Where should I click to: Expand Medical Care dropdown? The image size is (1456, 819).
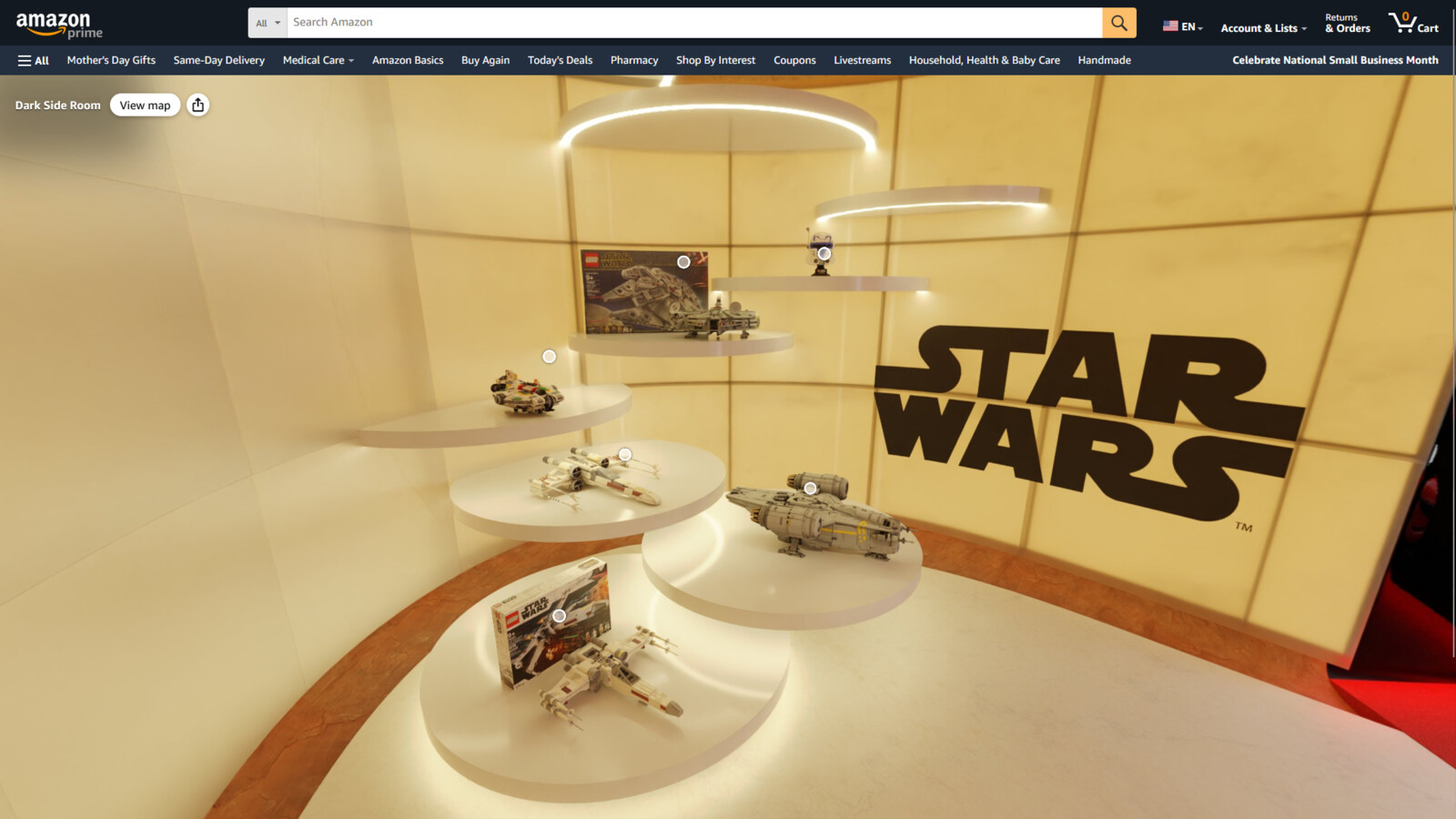(318, 60)
